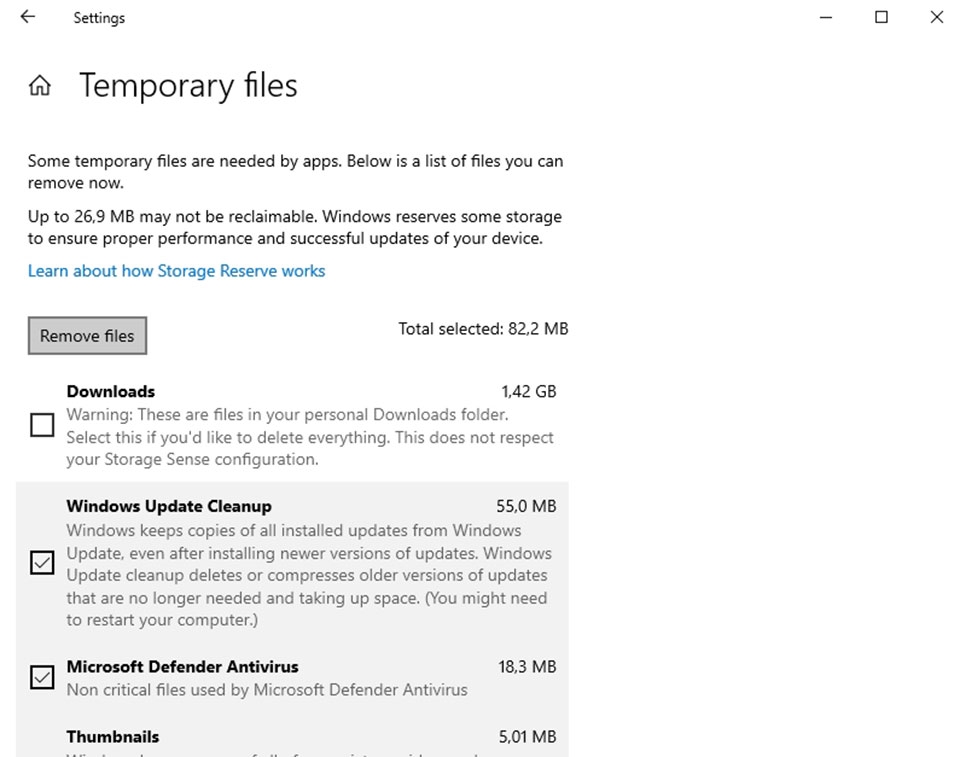The height and width of the screenshot is (757, 960).
Task: Go to Settings home via house icon
Action: coord(40,86)
